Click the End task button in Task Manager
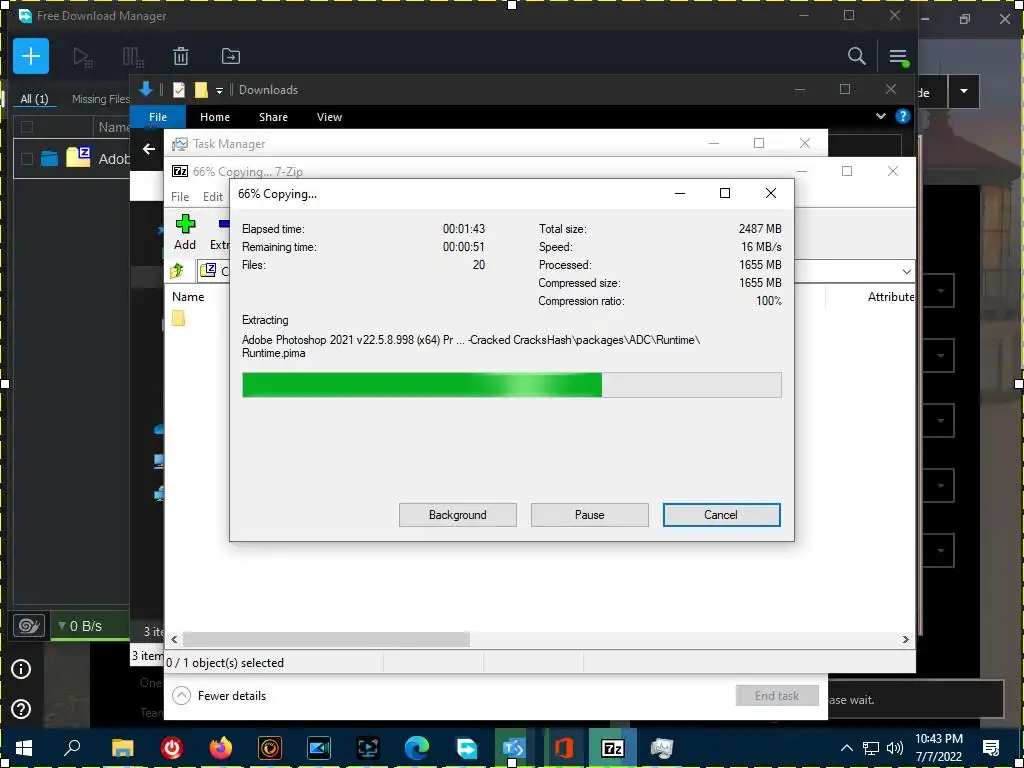Screen dimensions: 1024x768 click(776, 696)
